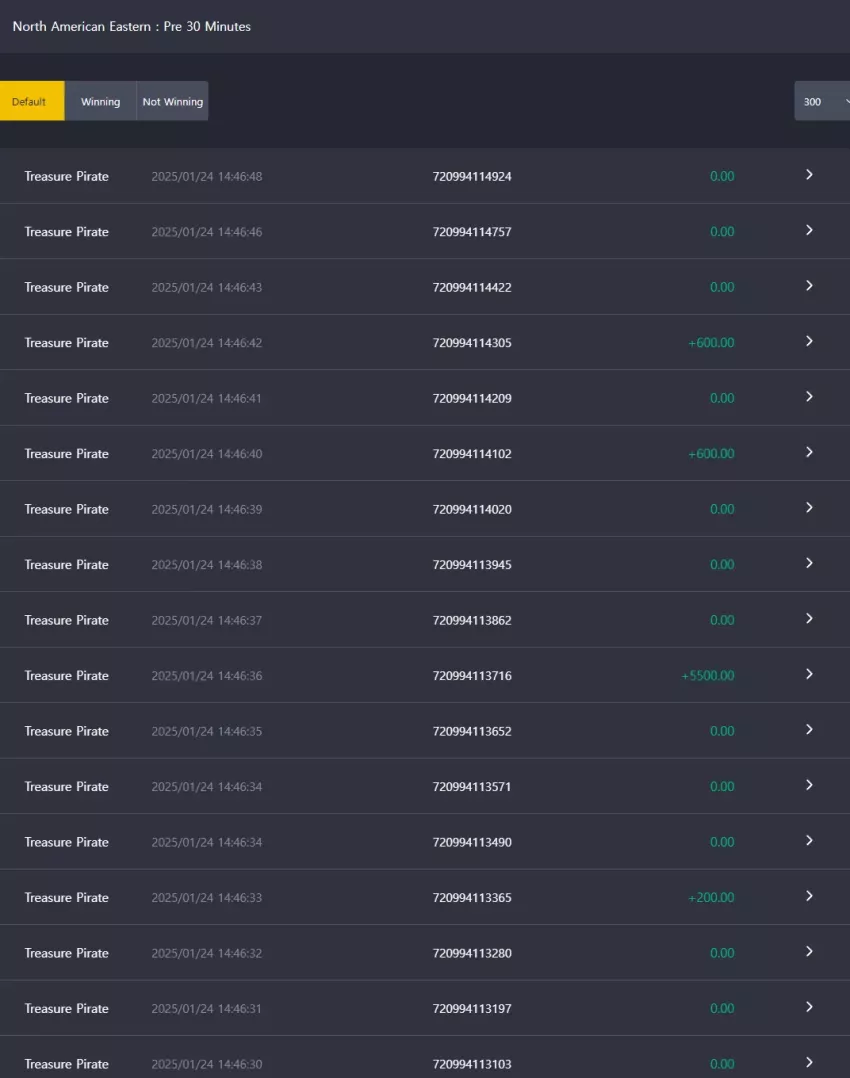Filter by Not Winning records
Viewport: 850px width, 1078px height.
(173, 101)
